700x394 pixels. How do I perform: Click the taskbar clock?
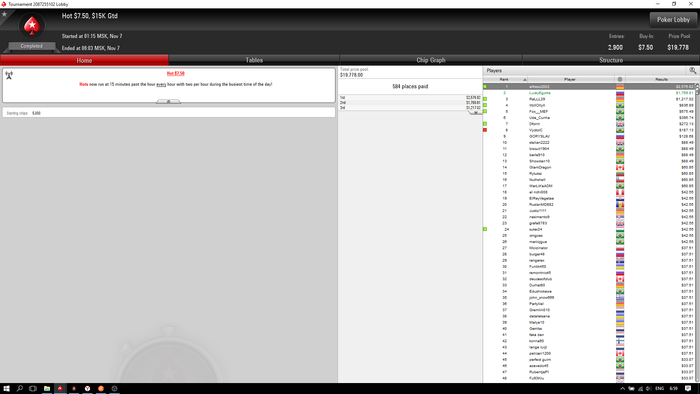pos(675,389)
